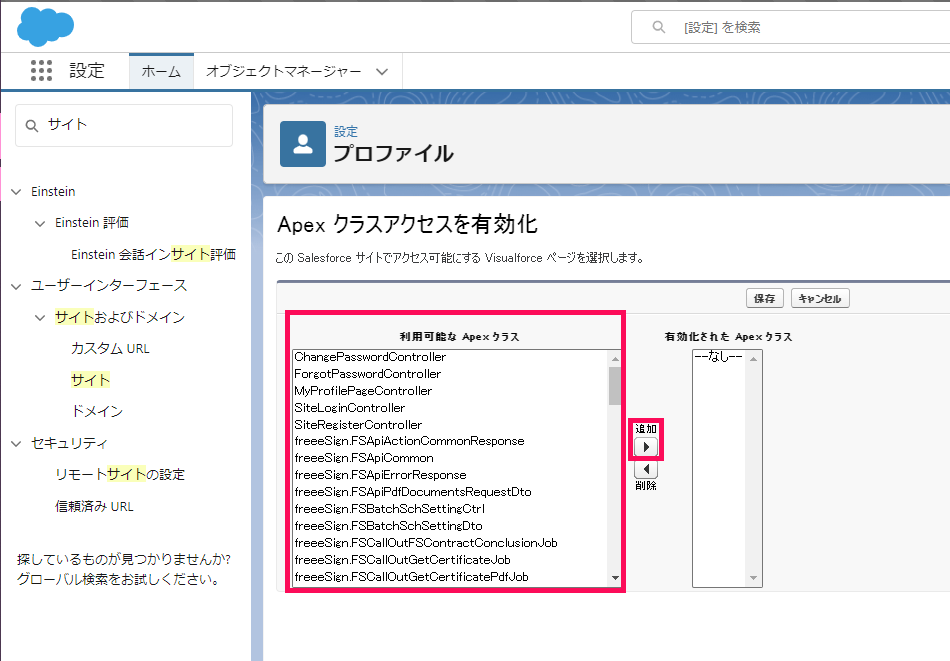Viewport: 950px width, 661px height.
Task: Click the ユーザーインターフェース label
Action: point(109,286)
